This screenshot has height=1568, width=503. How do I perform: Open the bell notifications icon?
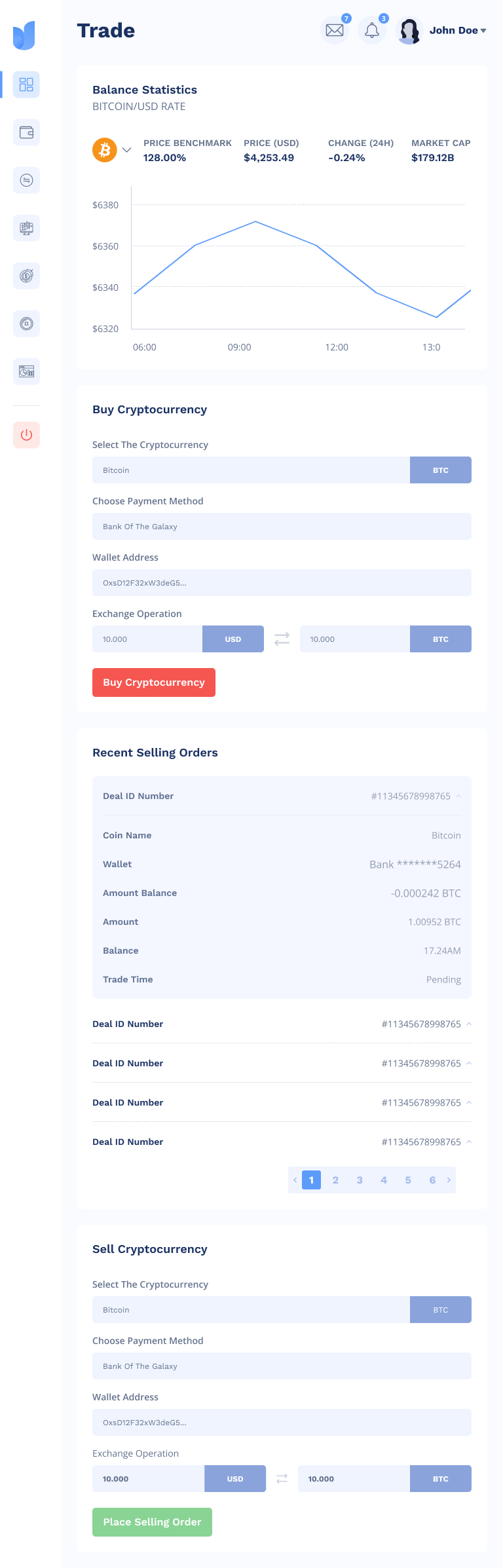click(372, 30)
